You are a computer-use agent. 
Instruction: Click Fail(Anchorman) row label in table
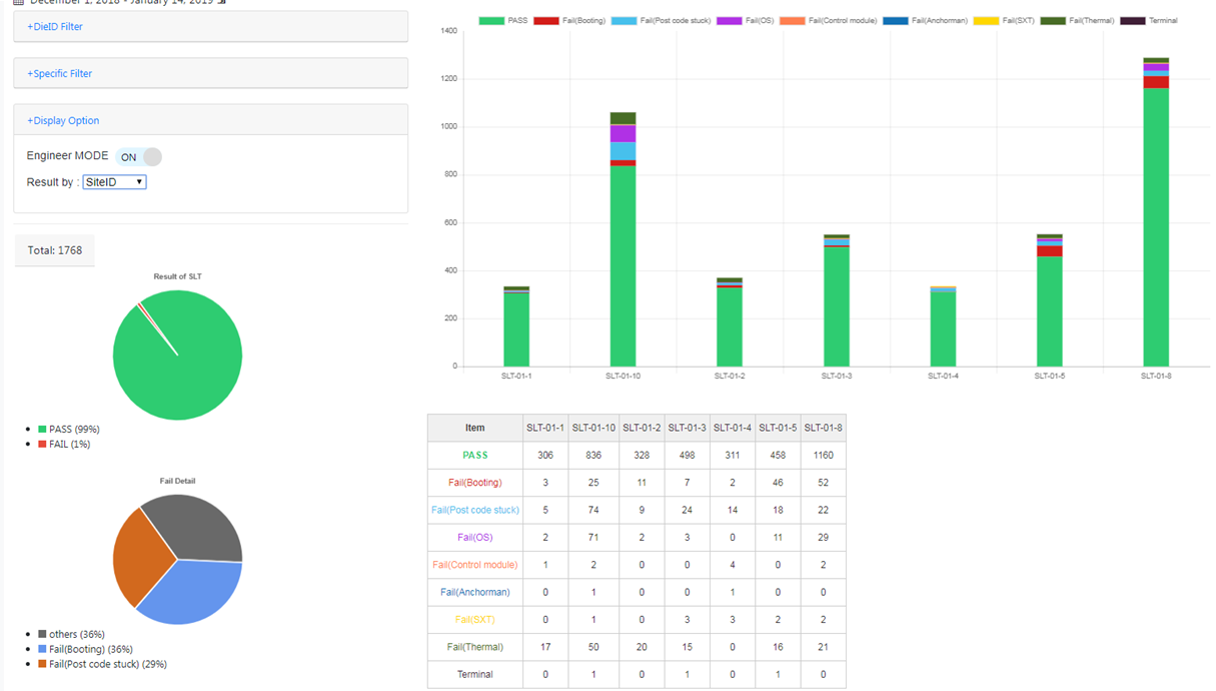tap(475, 593)
